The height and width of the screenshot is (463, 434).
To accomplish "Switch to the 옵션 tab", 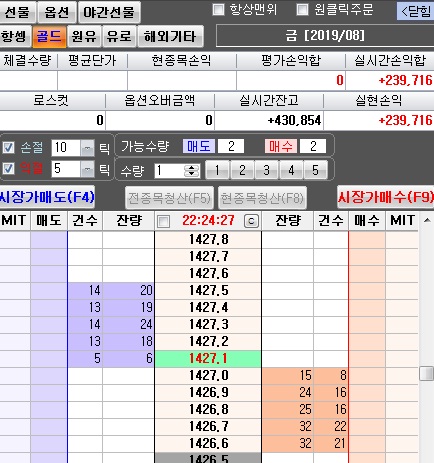I will point(57,12).
